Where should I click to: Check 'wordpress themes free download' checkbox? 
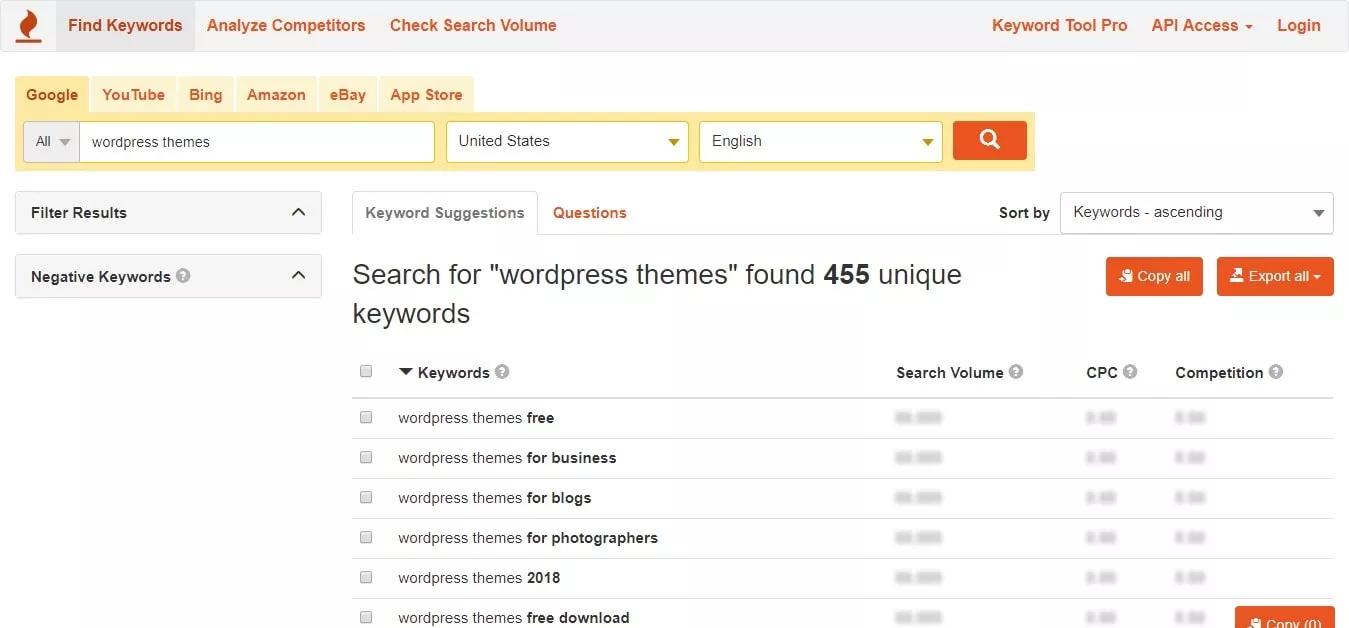(x=366, y=617)
